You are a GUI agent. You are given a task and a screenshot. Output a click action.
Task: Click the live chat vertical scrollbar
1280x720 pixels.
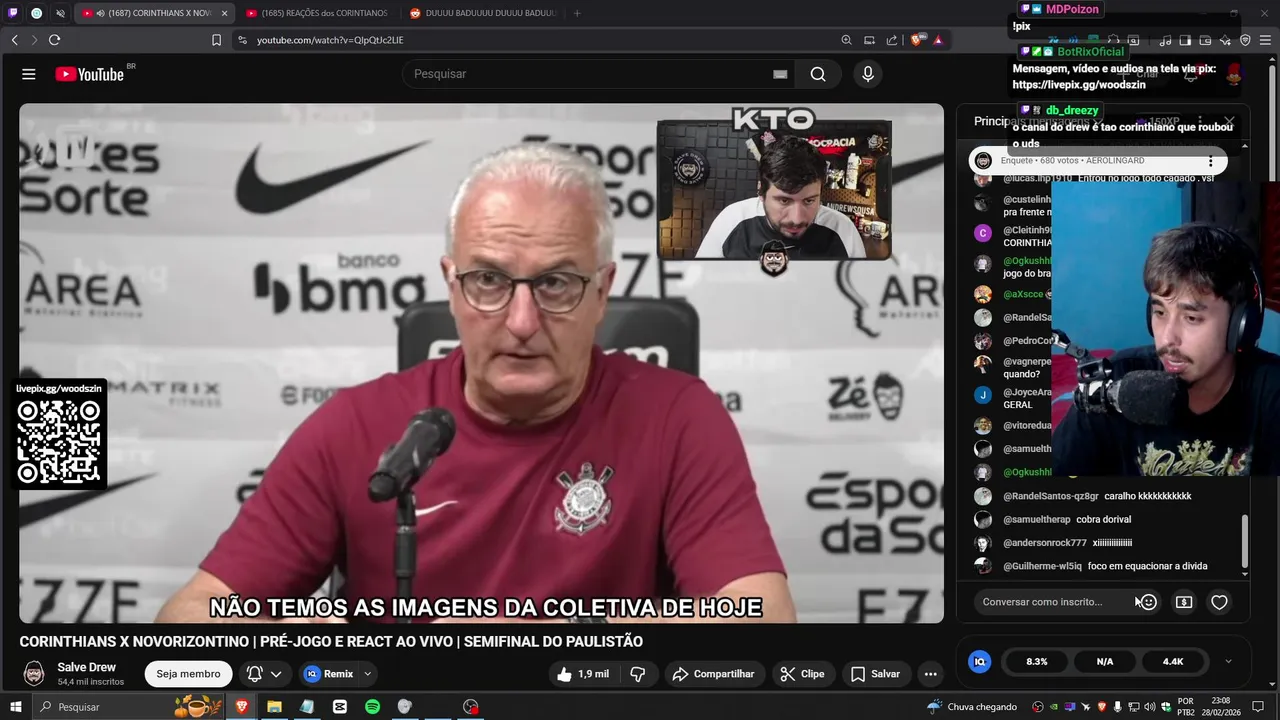tap(1245, 540)
